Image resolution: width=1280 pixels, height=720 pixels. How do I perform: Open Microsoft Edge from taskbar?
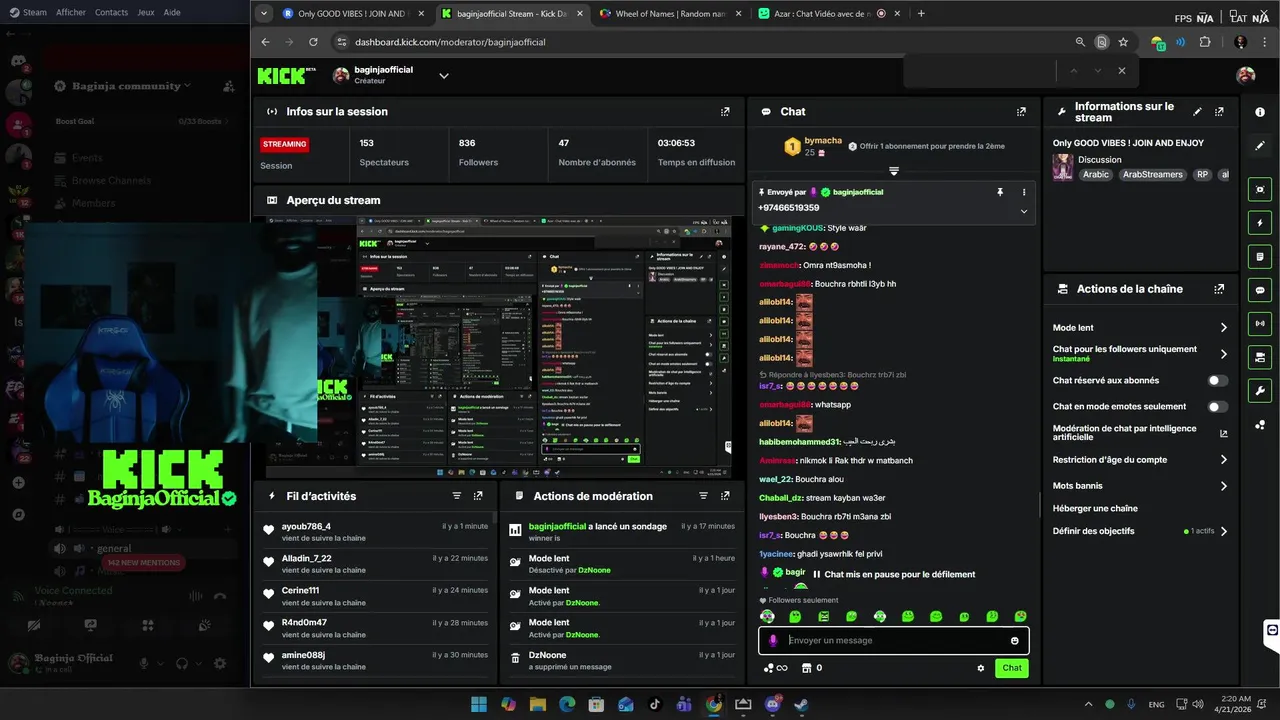coord(567,705)
